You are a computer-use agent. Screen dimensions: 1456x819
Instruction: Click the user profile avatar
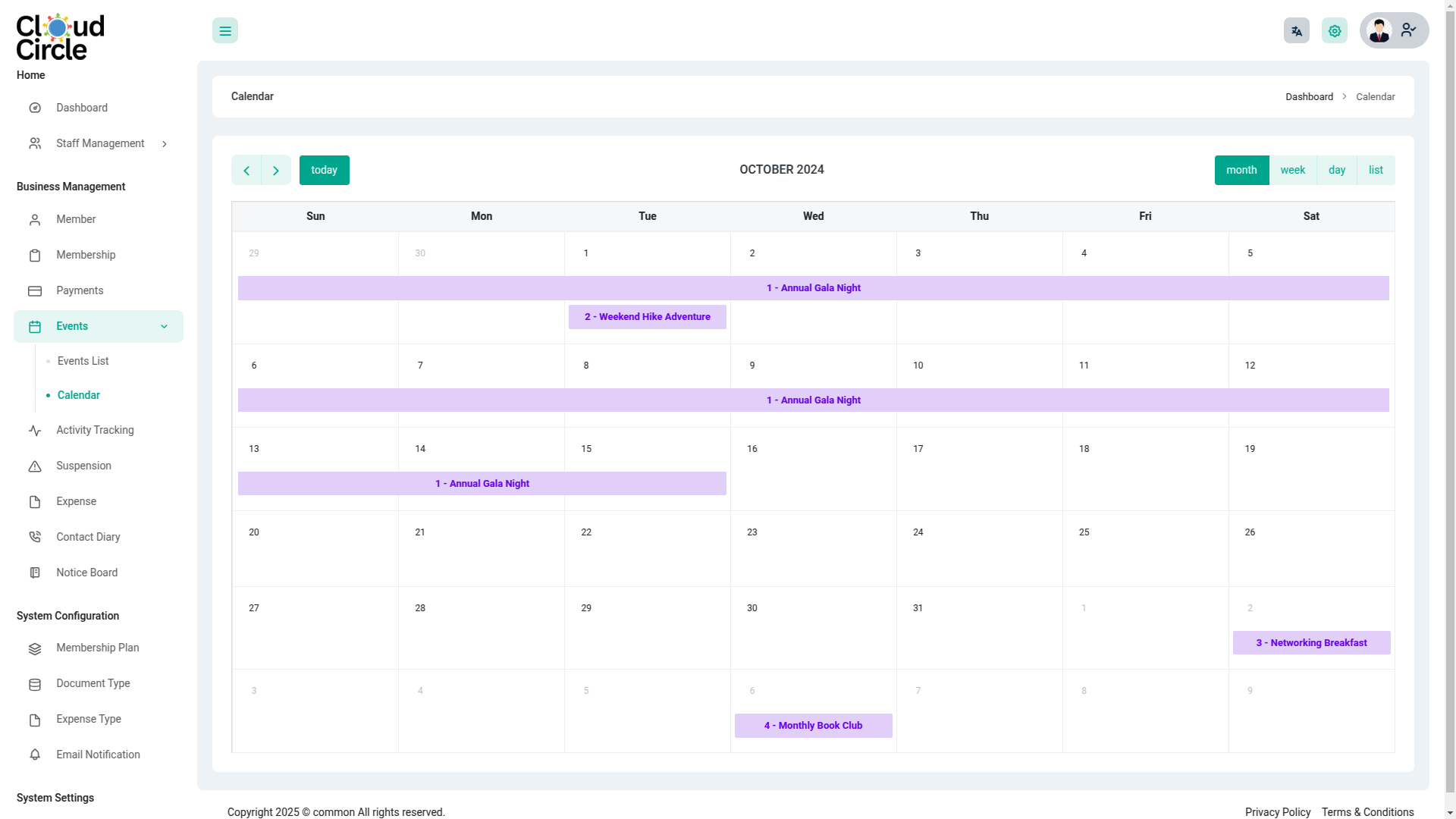click(x=1379, y=31)
